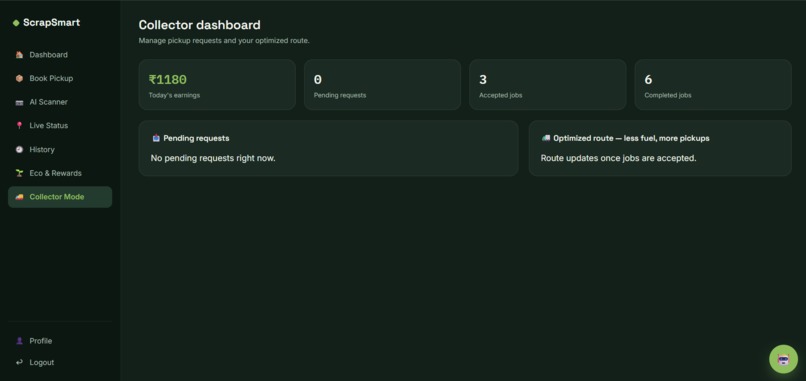Open the History section
Viewport: 806px width, 381px height.
point(60,149)
